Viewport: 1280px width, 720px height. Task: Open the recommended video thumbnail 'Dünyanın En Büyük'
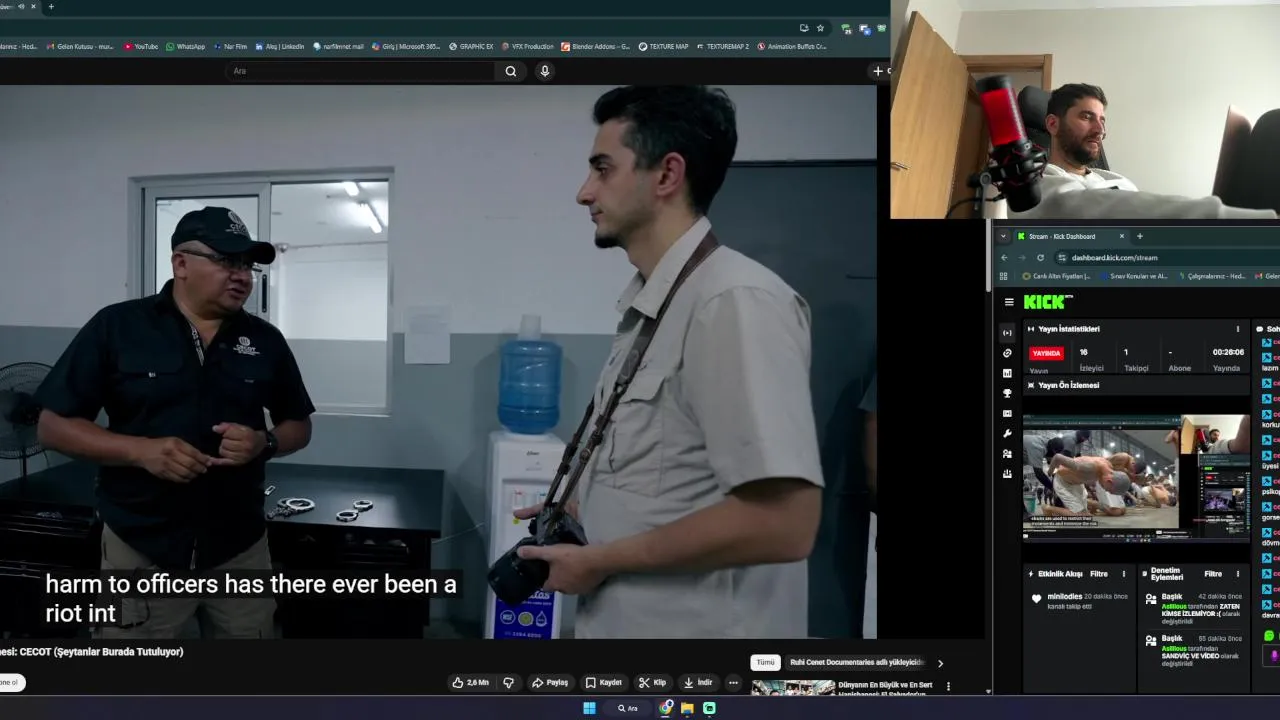tap(793, 687)
